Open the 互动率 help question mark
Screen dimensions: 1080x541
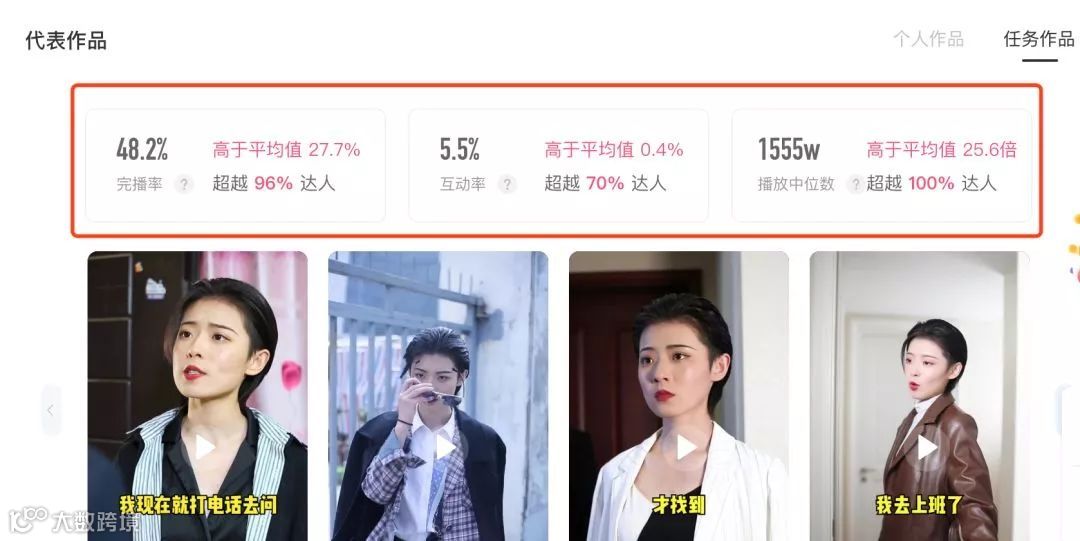point(507,184)
